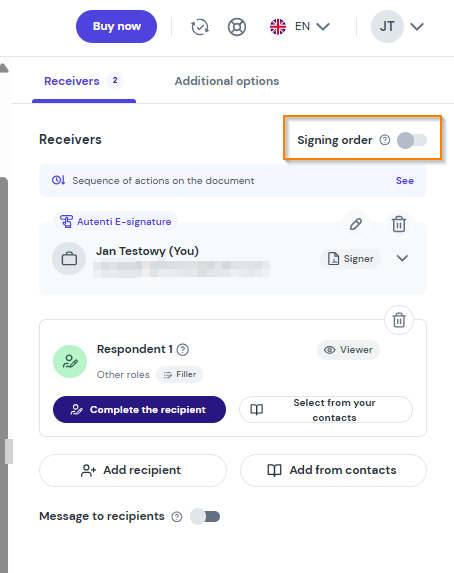Click the pencil edit icon for Jan Testowy

(356, 224)
